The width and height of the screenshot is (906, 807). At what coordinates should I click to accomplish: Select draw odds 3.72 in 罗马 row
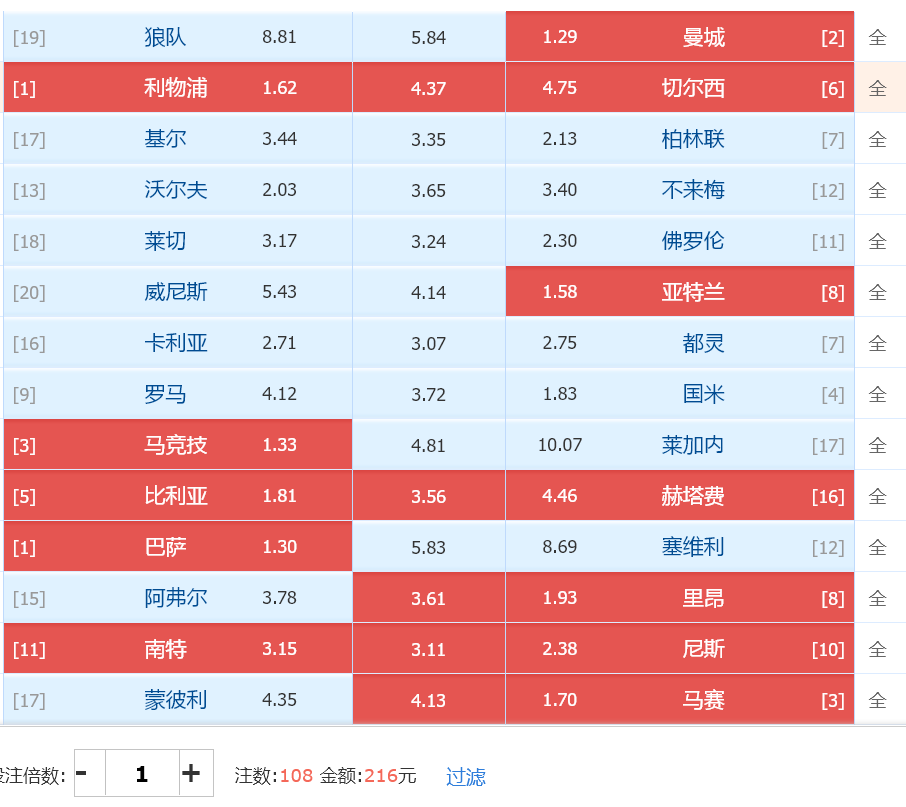point(429,394)
